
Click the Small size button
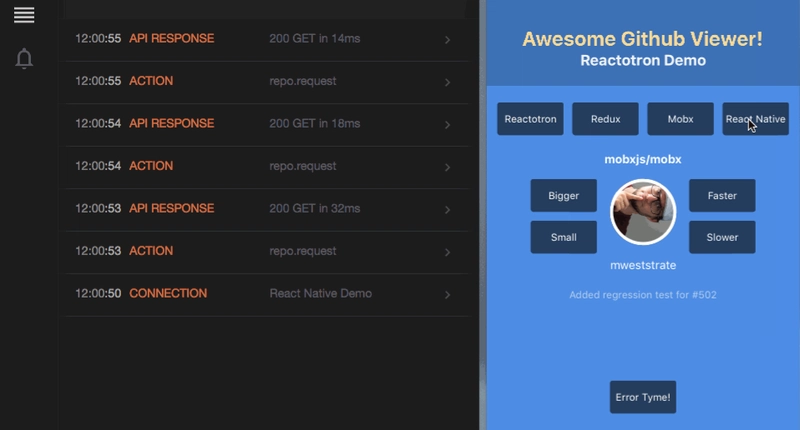coord(563,237)
